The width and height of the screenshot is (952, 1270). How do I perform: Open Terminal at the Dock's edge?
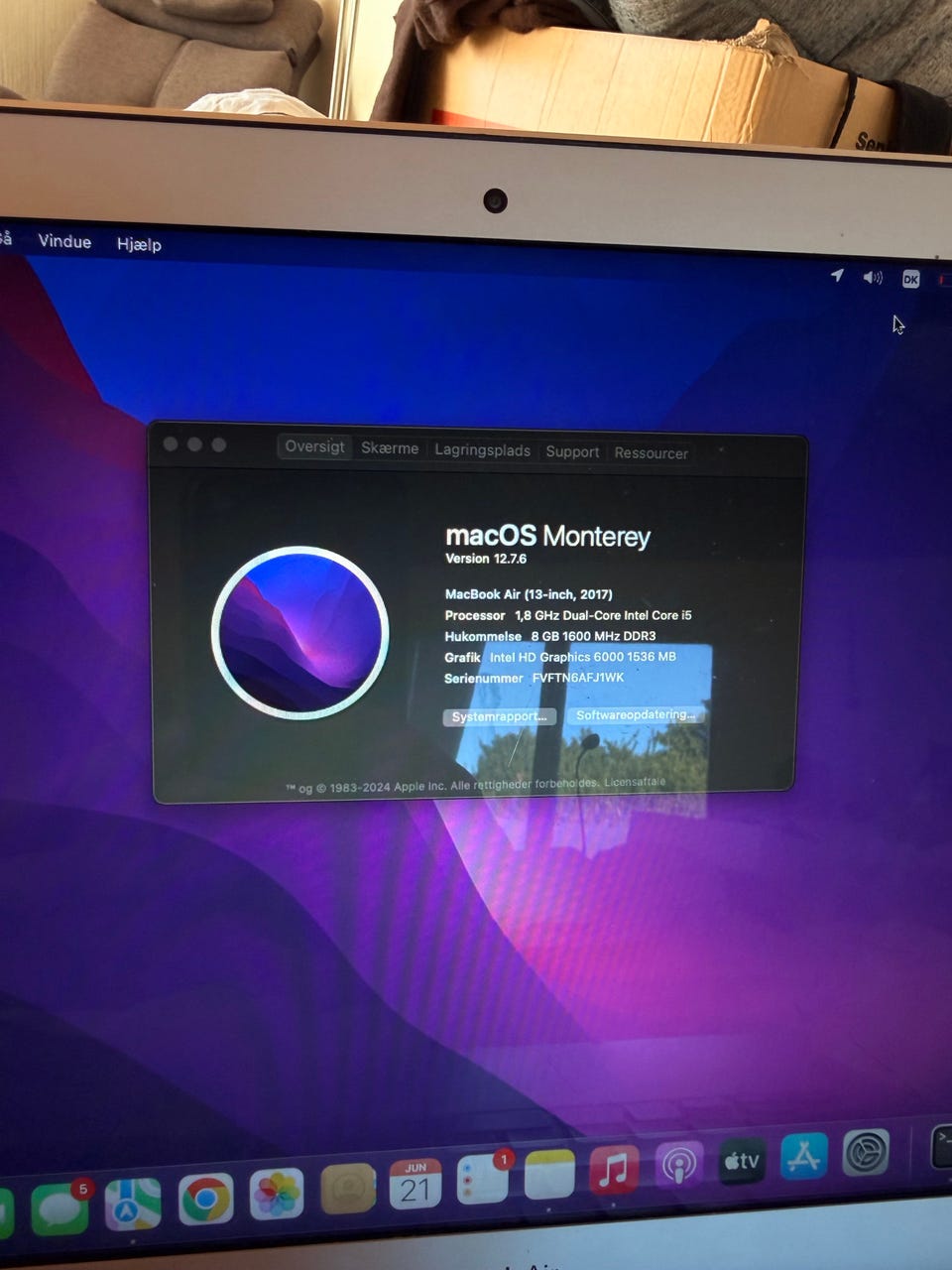(x=942, y=1147)
